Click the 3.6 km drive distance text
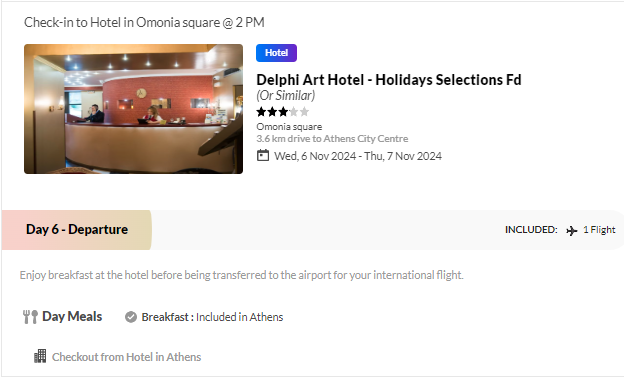Image resolution: width=624 pixels, height=377 pixels. tap(332, 139)
